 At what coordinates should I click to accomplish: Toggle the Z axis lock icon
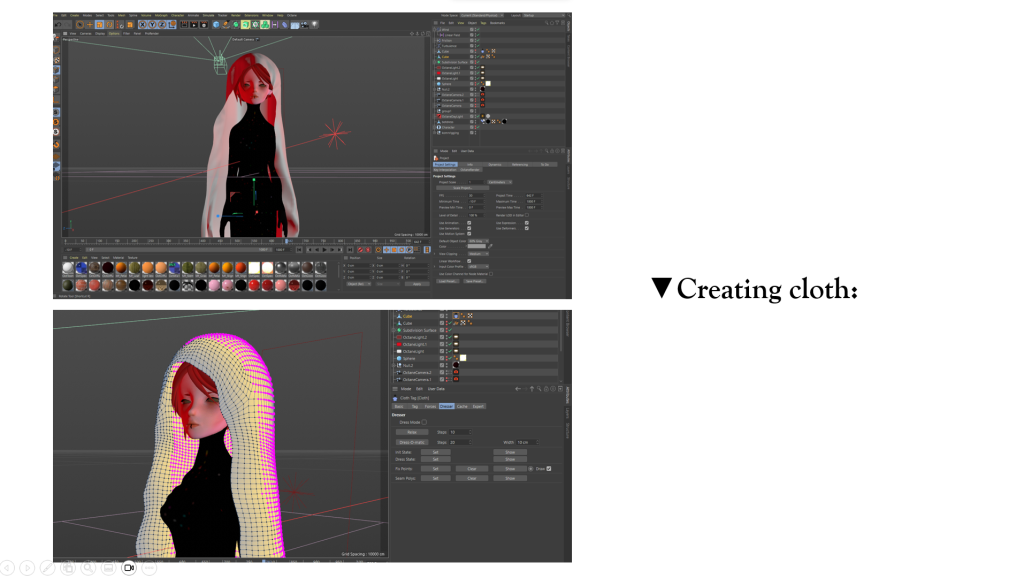[162, 25]
